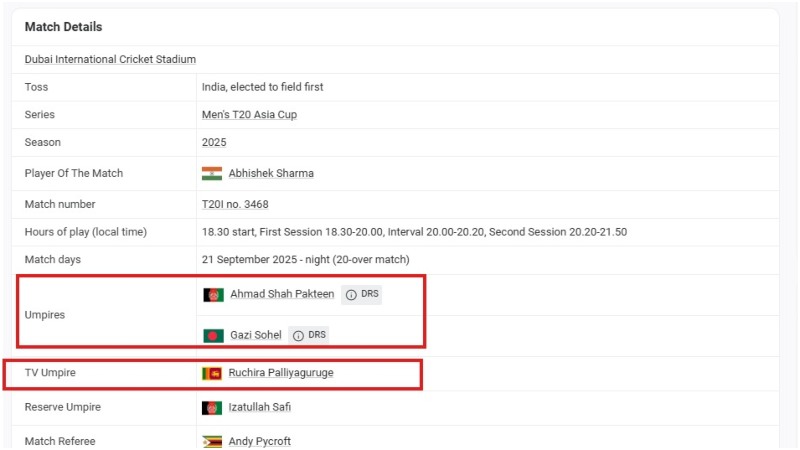Image resolution: width=800 pixels, height=450 pixels.
Task: Click Afghanistan flag next to Ahmad Shah Pakteen
Action: (x=213, y=295)
